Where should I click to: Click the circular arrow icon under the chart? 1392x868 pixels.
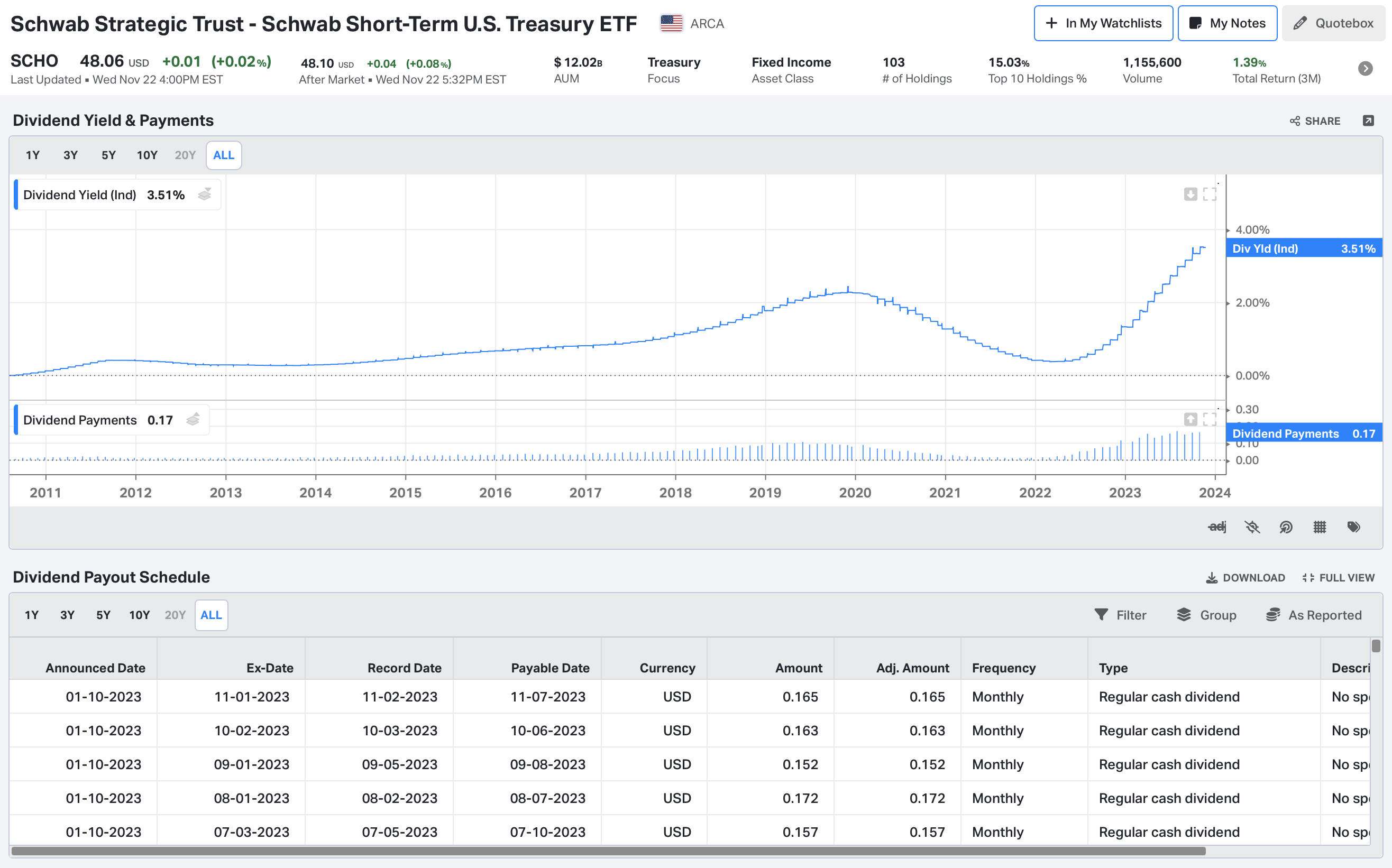tap(1286, 527)
